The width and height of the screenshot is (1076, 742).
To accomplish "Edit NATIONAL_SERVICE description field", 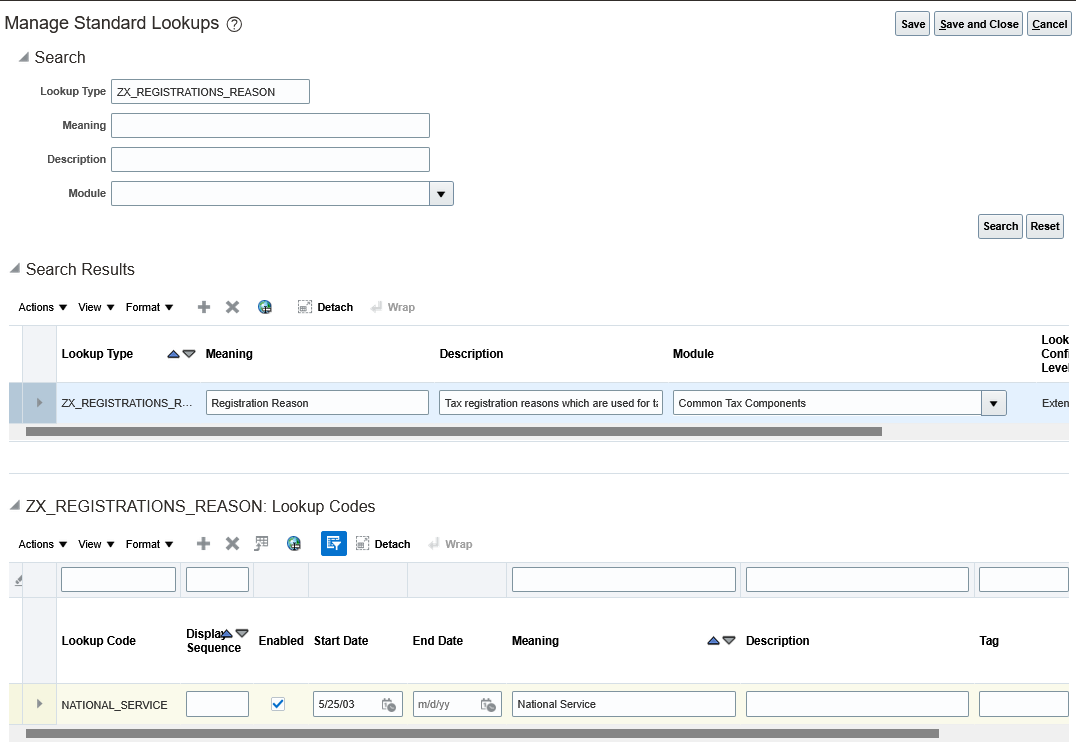I will [857, 704].
